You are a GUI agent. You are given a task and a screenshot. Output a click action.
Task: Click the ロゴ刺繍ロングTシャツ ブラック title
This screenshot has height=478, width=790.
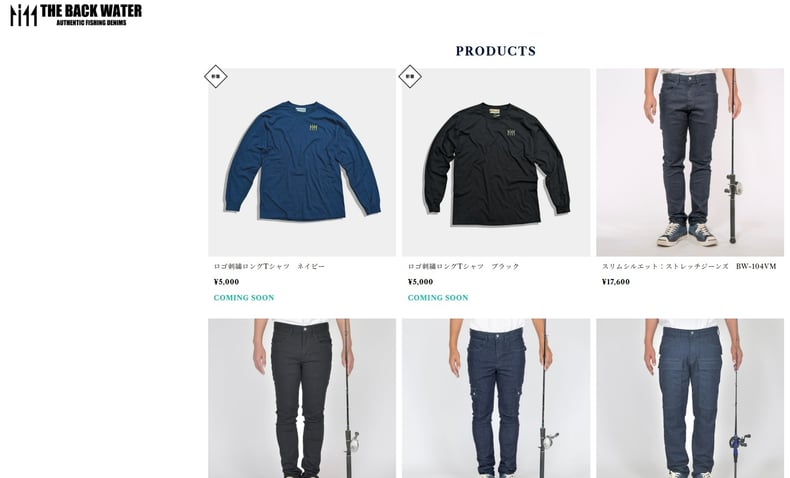(x=463, y=267)
